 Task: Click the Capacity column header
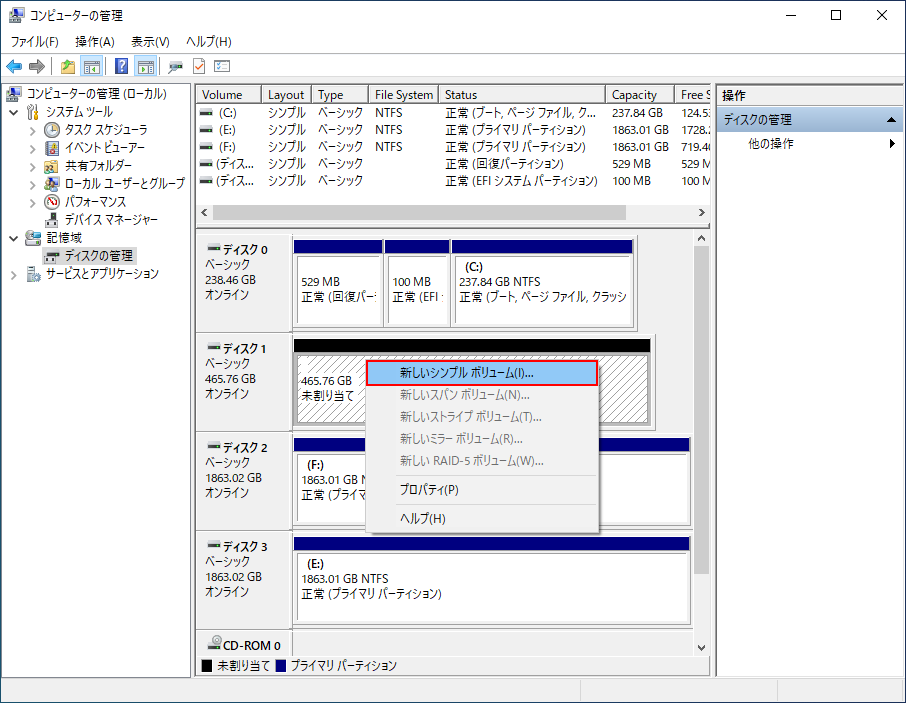click(640, 95)
